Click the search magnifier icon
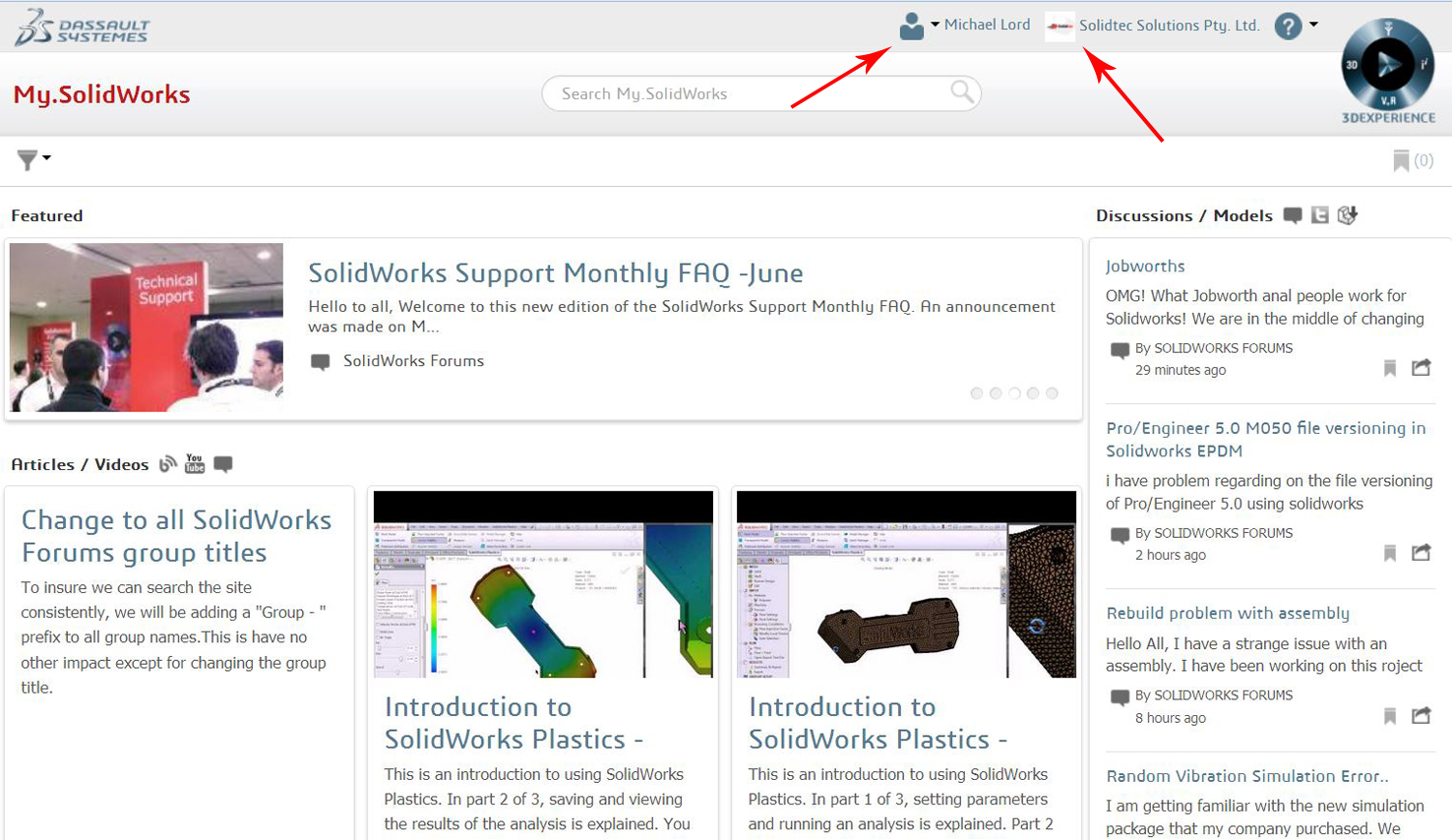The width and height of the screenshot is (1452, 840). [x=962, y=92]
